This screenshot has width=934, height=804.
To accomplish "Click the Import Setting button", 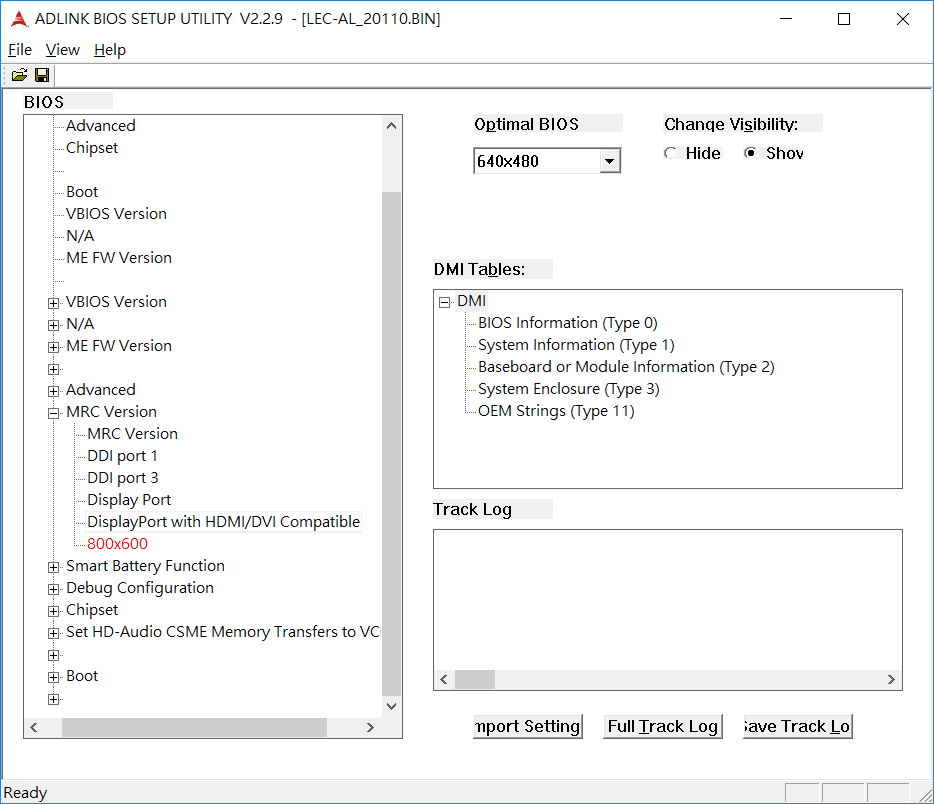I will [528, 727].
